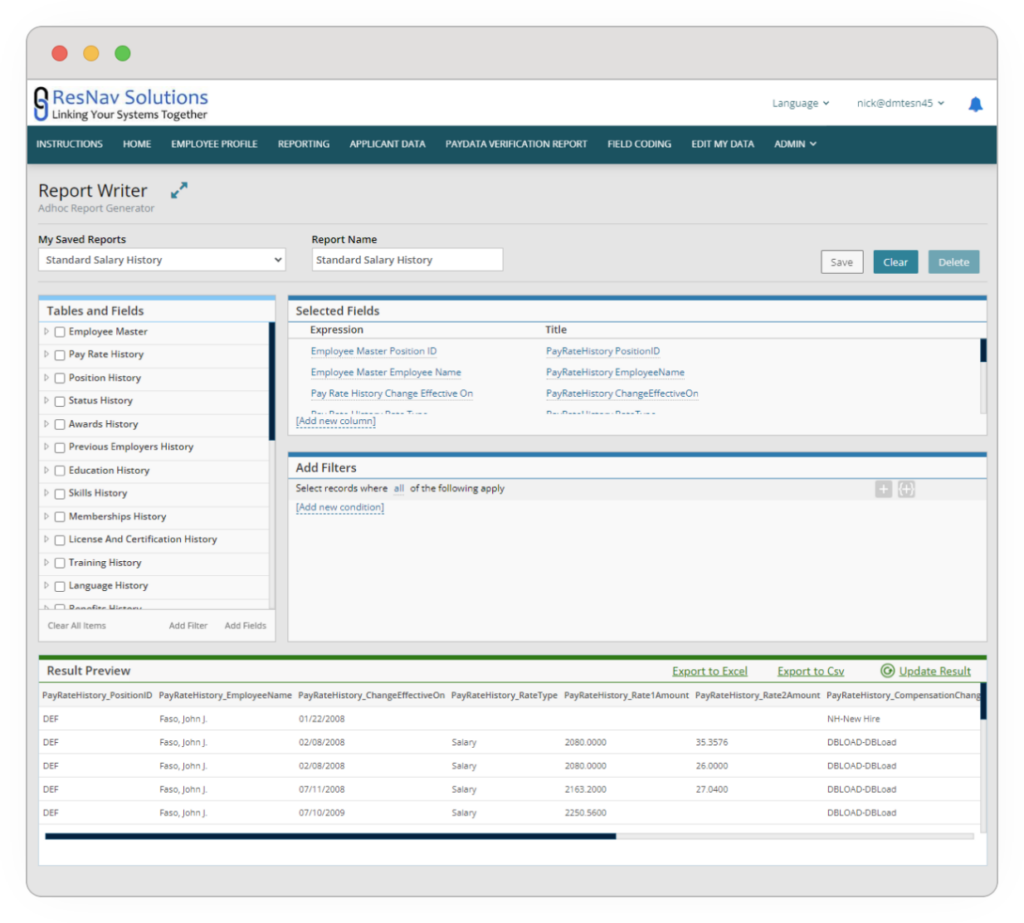Screen dimensions: 1024x923
Task: Click the Report Name input field
Action: point(407,260)
